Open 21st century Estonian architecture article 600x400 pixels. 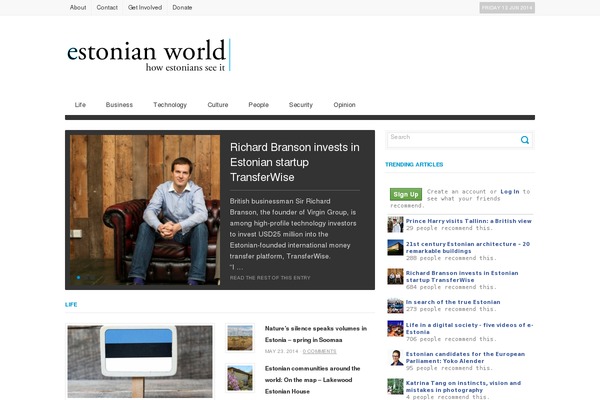468,247
